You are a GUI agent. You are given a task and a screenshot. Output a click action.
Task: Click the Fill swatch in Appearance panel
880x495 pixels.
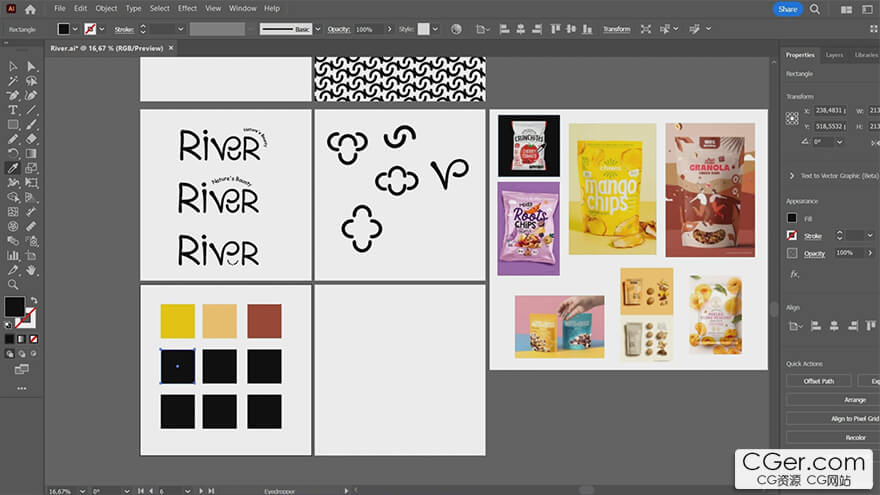[x=792, y=218]
